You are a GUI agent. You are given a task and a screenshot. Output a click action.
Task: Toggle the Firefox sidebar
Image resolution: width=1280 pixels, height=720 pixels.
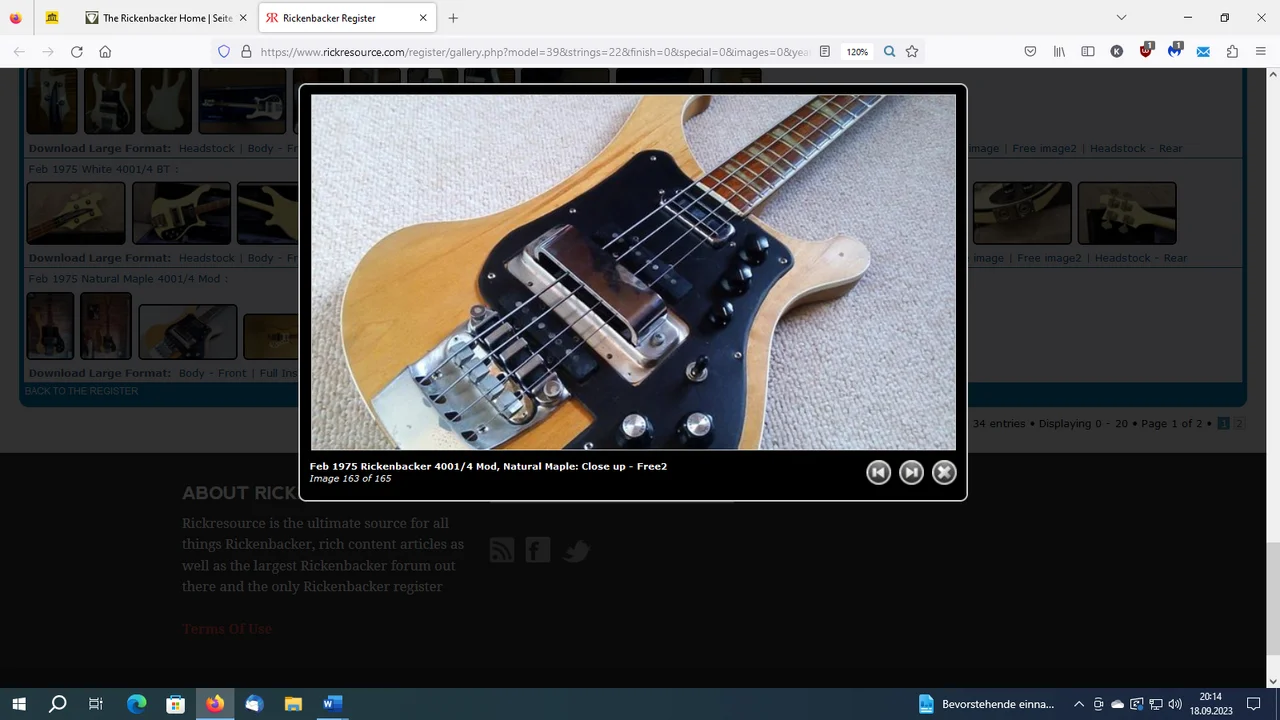[1088, 52]
